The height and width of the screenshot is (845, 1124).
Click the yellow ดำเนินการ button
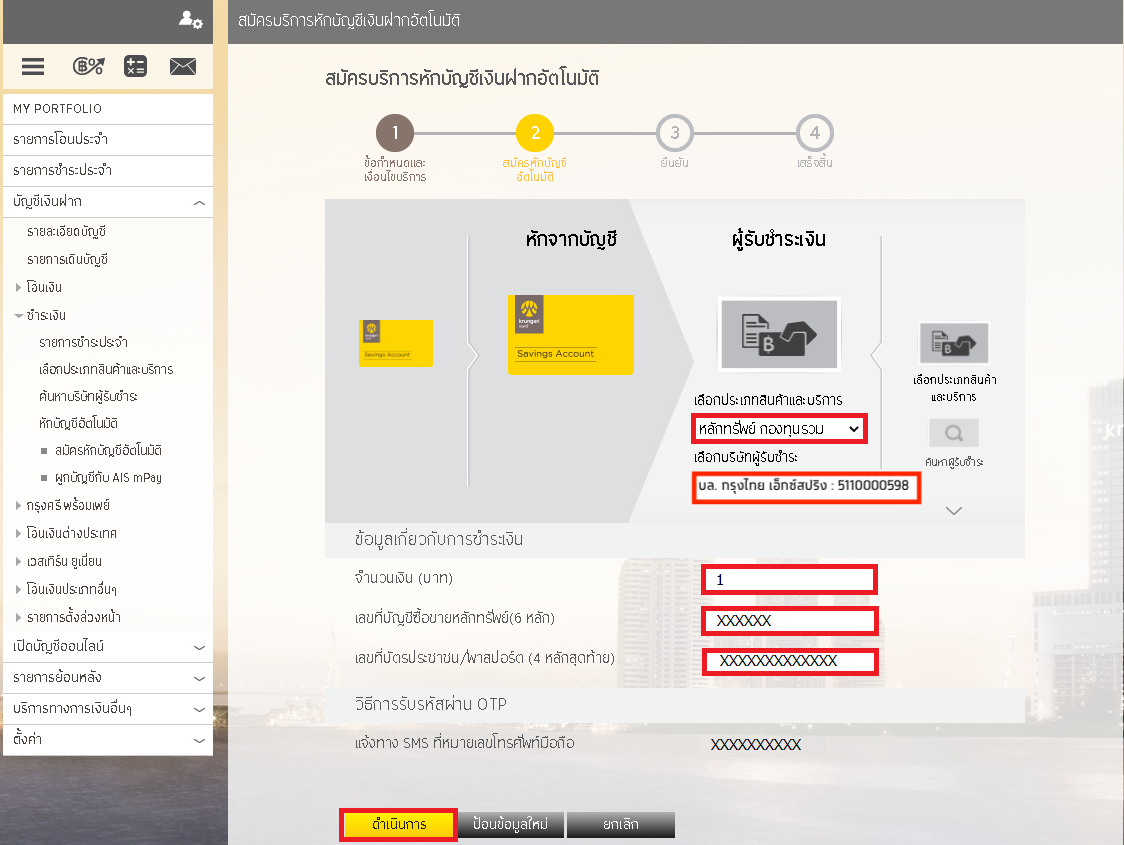(399, 825)
